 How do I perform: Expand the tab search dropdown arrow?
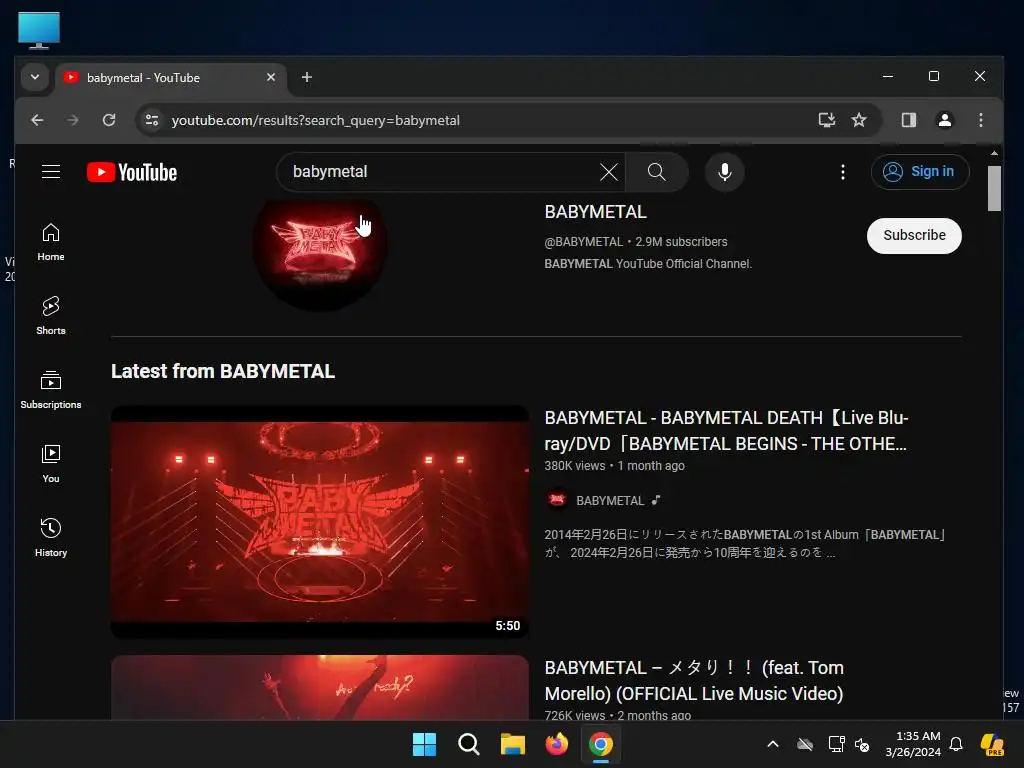pos(35,77)
